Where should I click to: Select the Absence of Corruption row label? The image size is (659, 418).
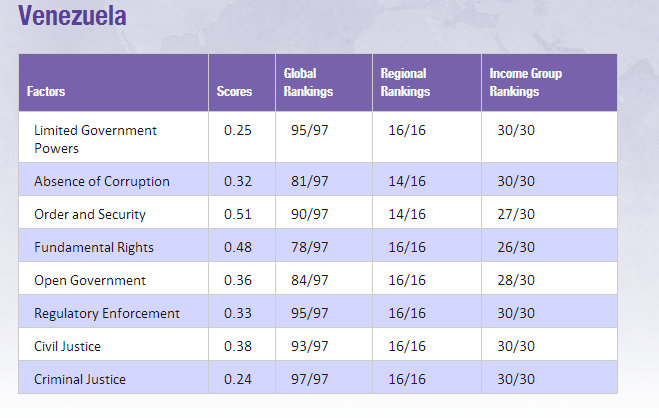[102, 181]
